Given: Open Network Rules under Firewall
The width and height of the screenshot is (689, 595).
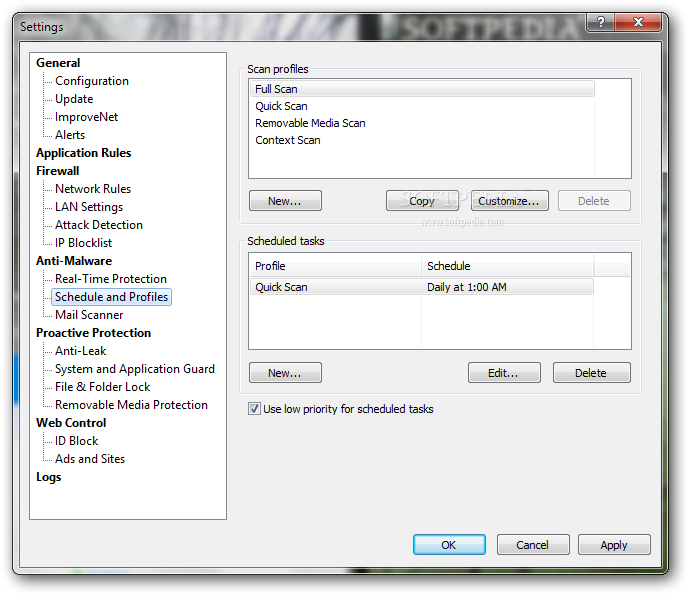Looking at the screenshot, I should (93, 189).
